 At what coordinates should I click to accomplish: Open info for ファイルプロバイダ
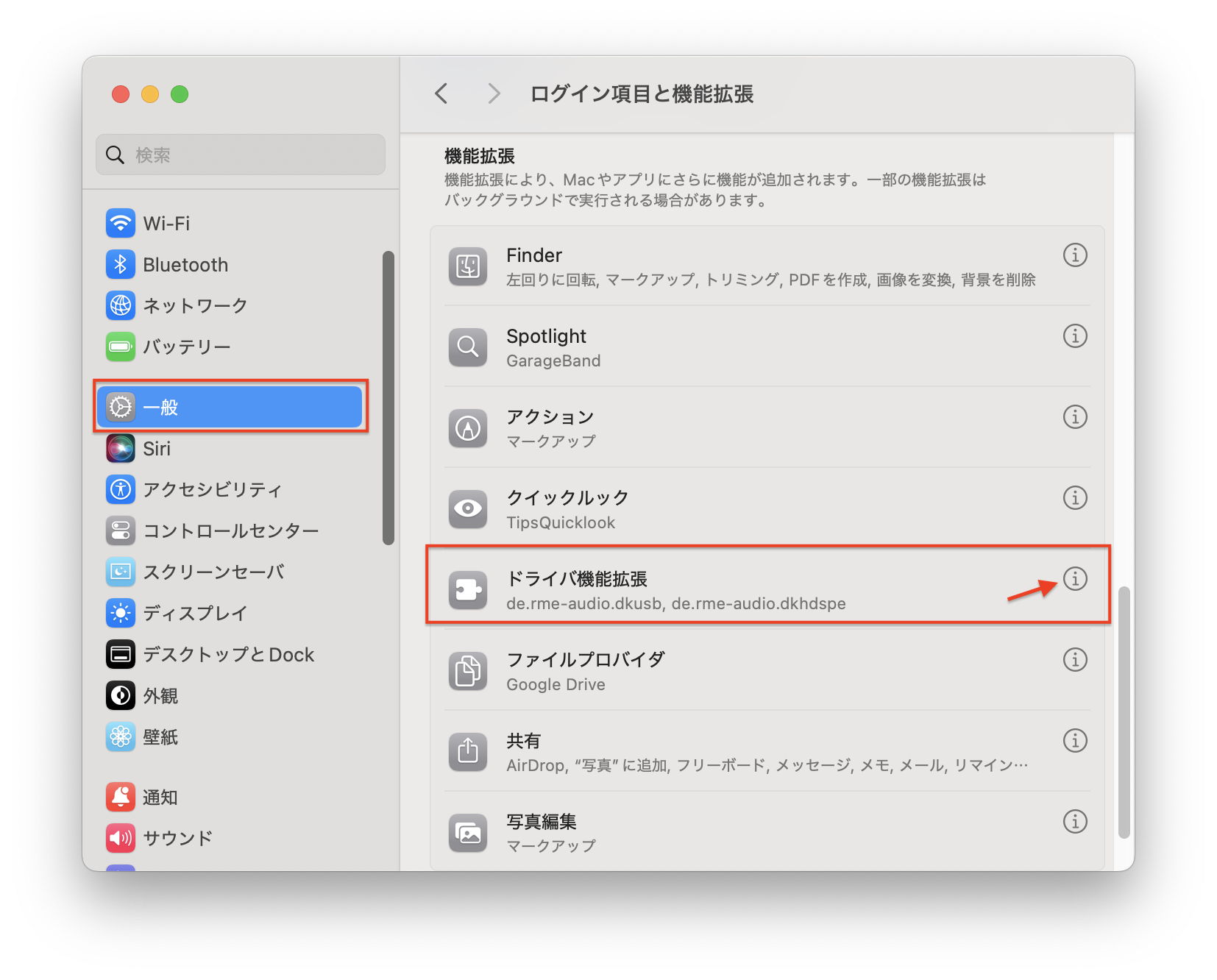coord(1075,660)
